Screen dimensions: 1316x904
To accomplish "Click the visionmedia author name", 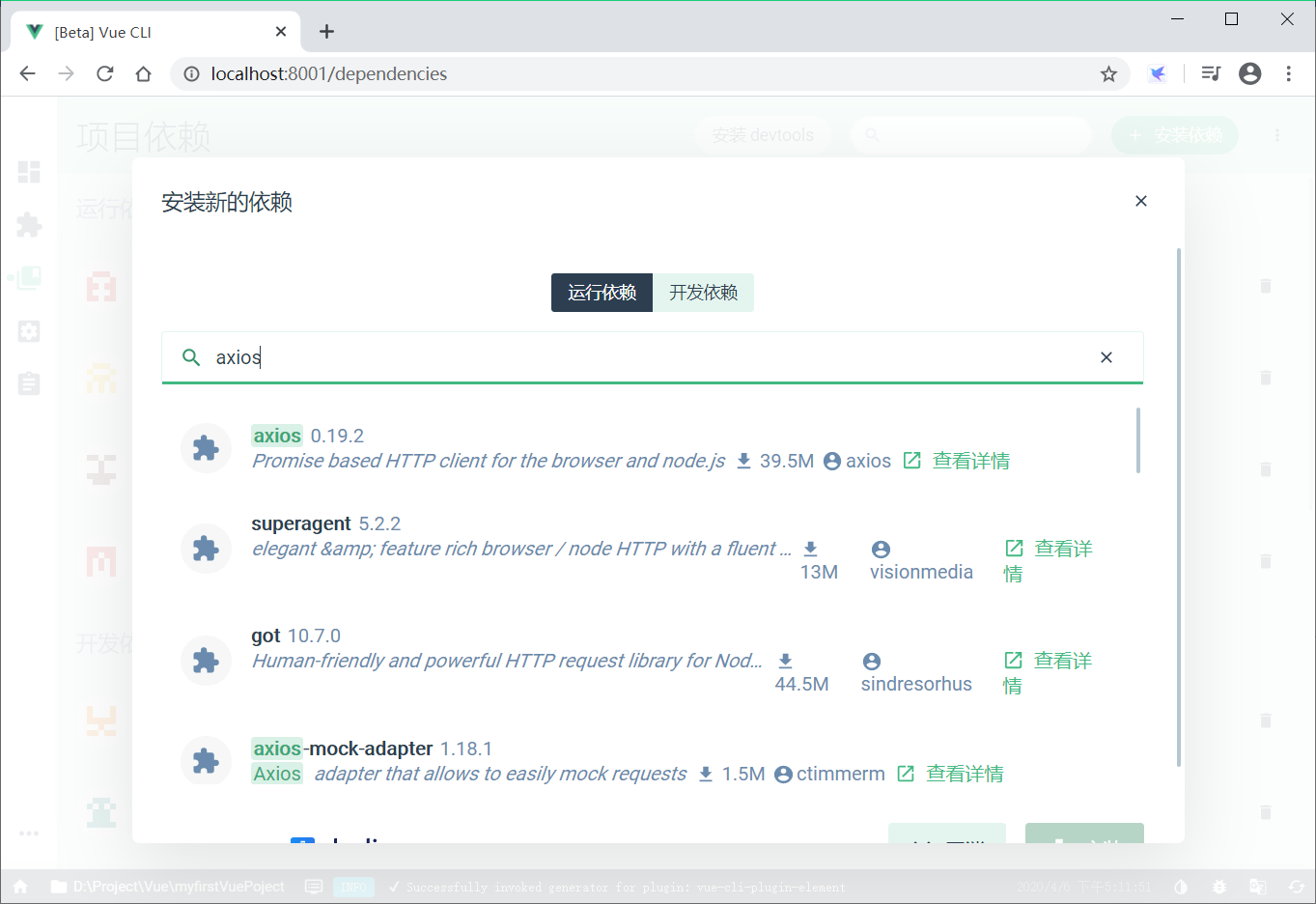I will [x=921, y=572].
